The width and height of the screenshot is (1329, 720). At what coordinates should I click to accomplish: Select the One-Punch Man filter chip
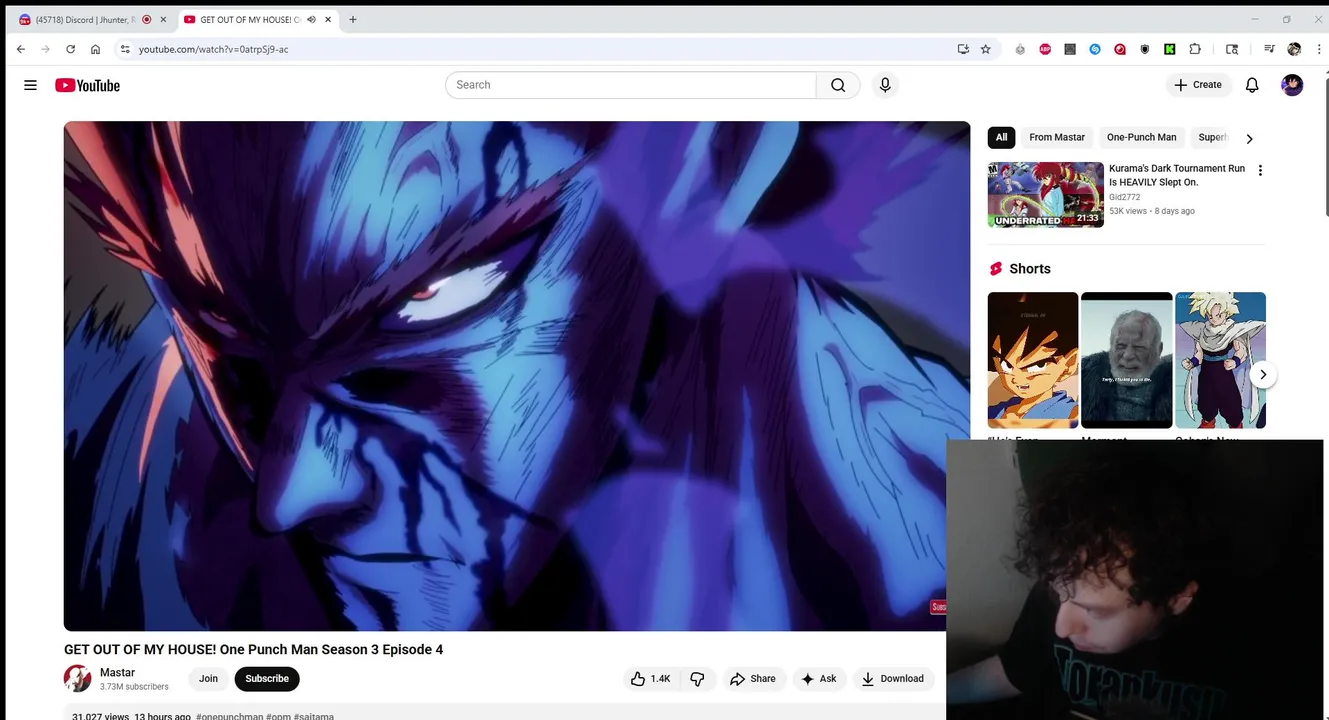[x=1141, y=137]
